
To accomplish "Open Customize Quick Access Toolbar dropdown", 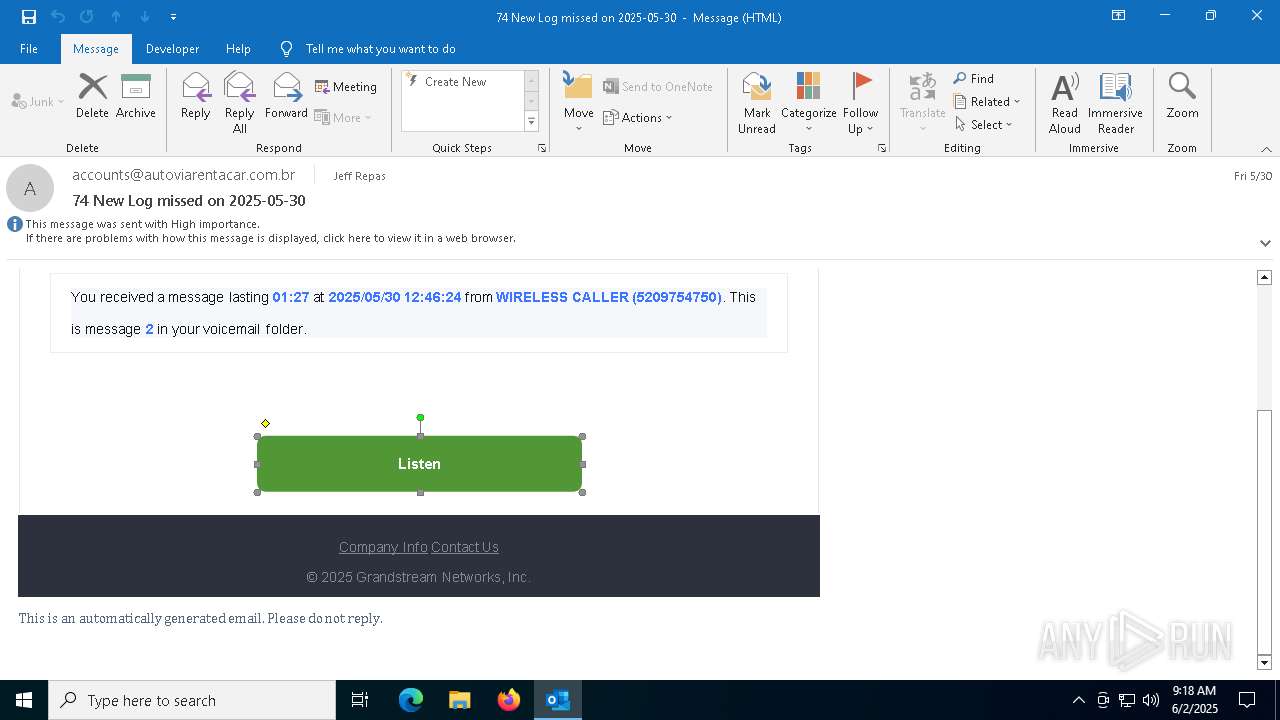I will point(173,17).
